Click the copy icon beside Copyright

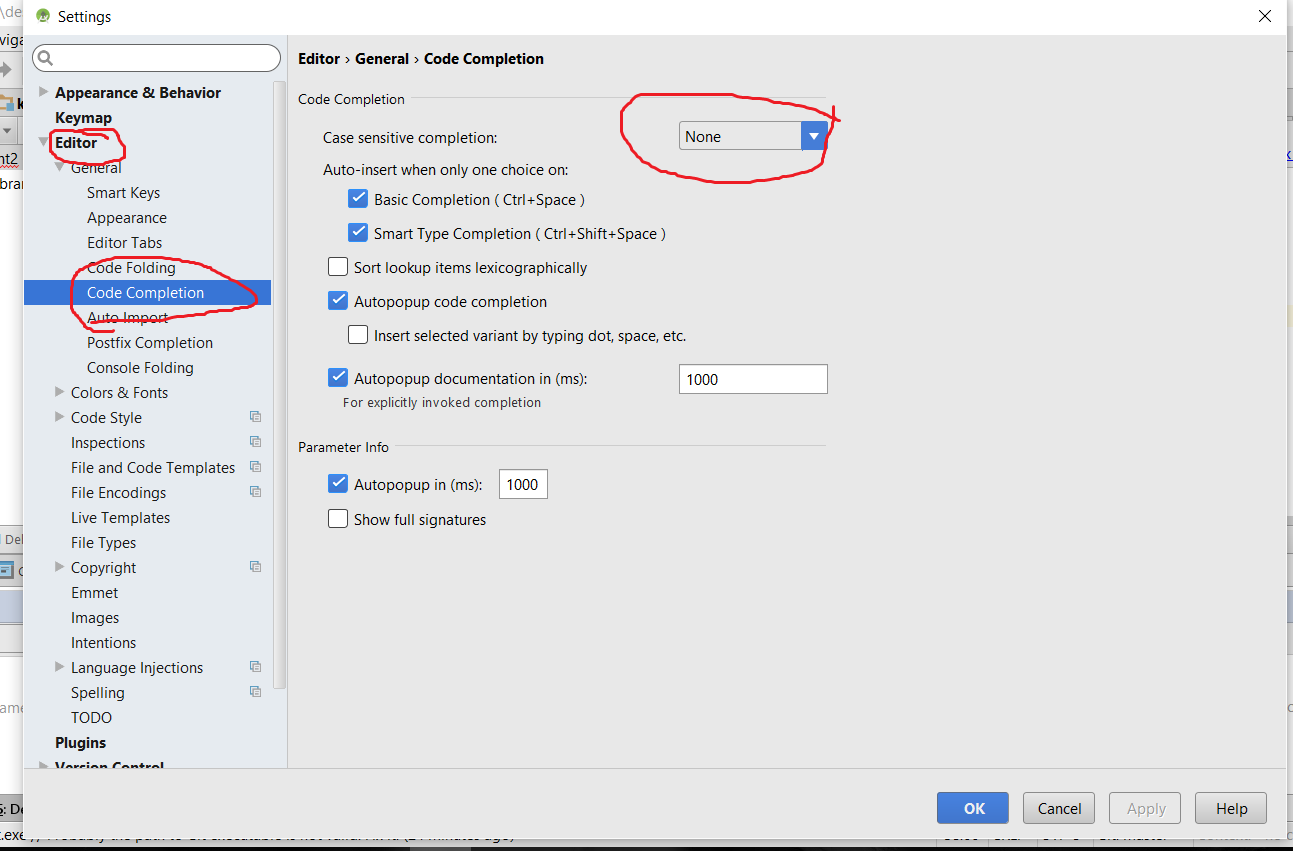click(255, 567)
